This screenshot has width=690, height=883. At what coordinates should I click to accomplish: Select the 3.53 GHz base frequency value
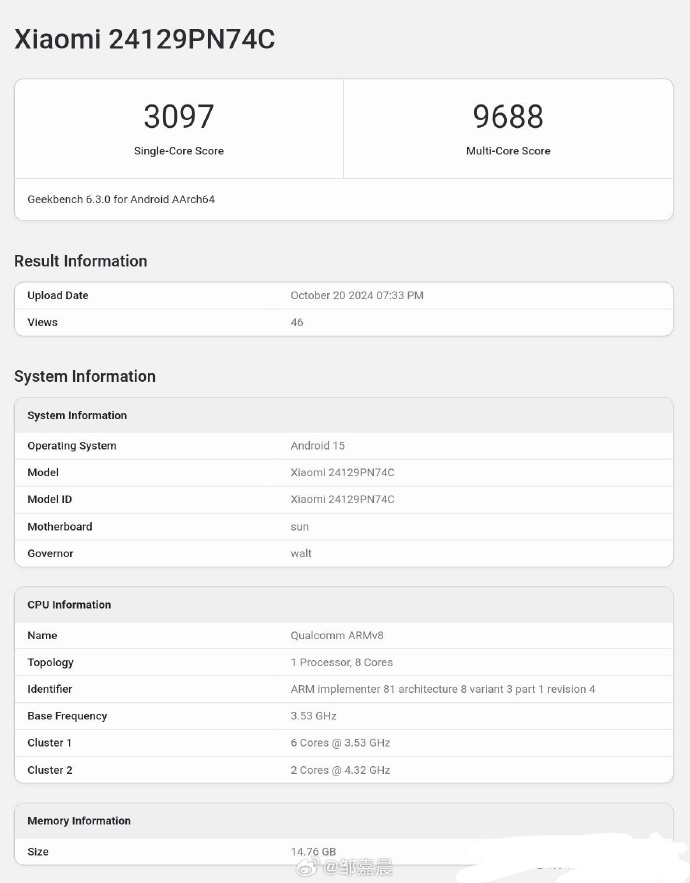tap(314, 716)
